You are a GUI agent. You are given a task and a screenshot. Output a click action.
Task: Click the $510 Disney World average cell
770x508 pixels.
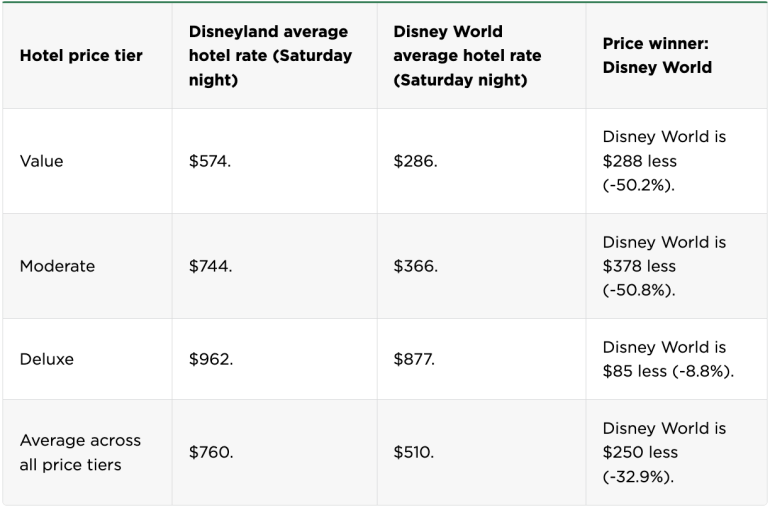[x=413, y=452]
